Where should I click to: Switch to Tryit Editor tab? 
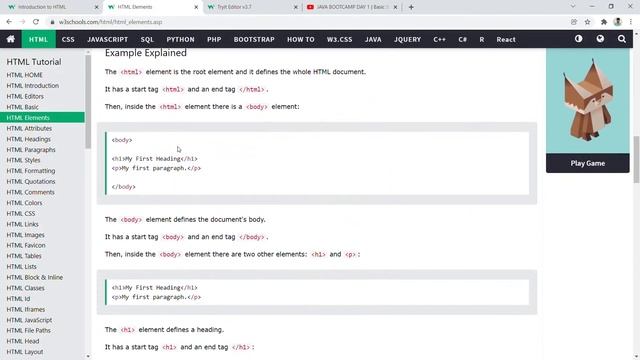[252, 7]
